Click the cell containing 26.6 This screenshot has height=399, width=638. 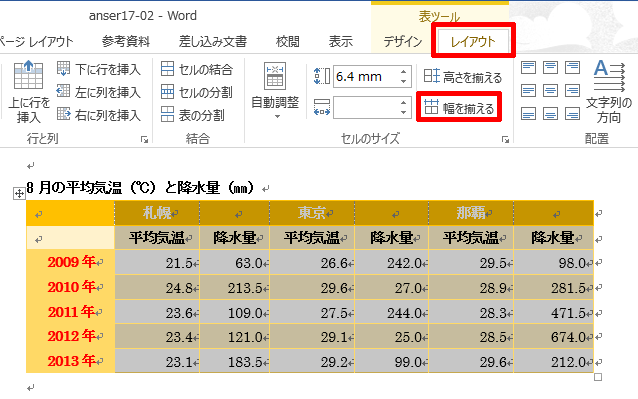[x=312, y=262]
